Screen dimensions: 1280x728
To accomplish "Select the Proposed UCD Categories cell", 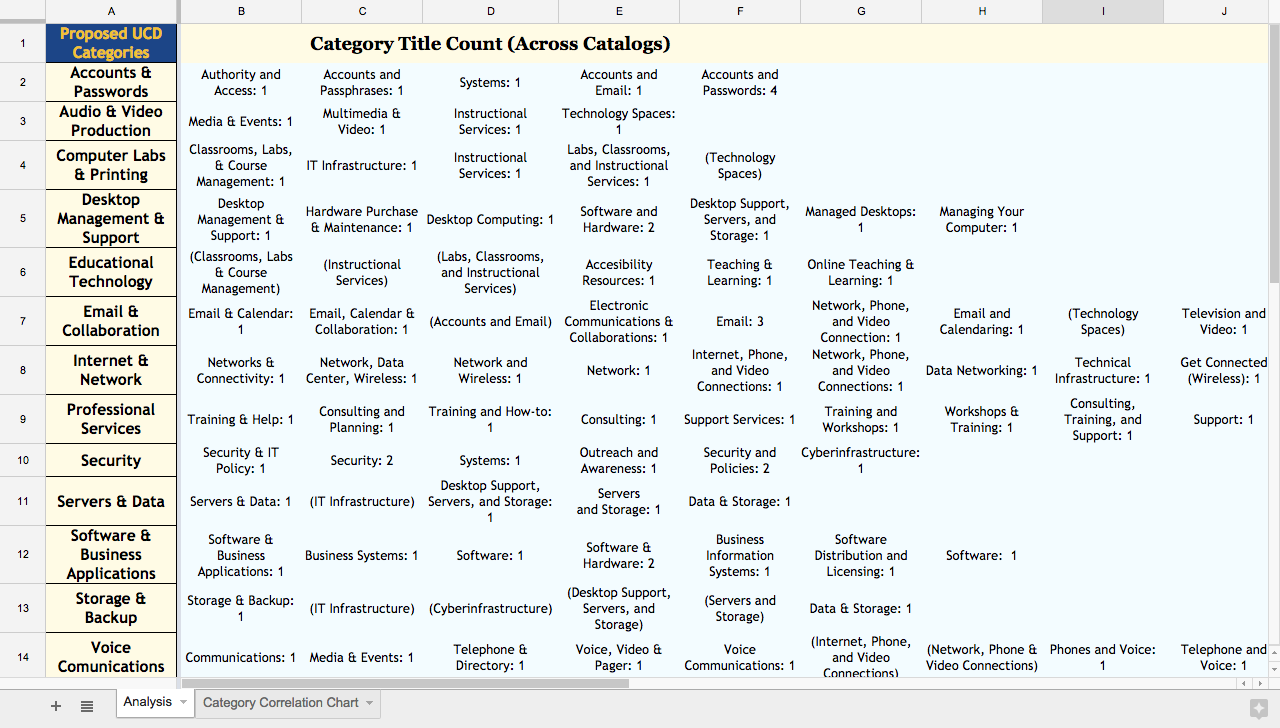I will pos(111,43).
